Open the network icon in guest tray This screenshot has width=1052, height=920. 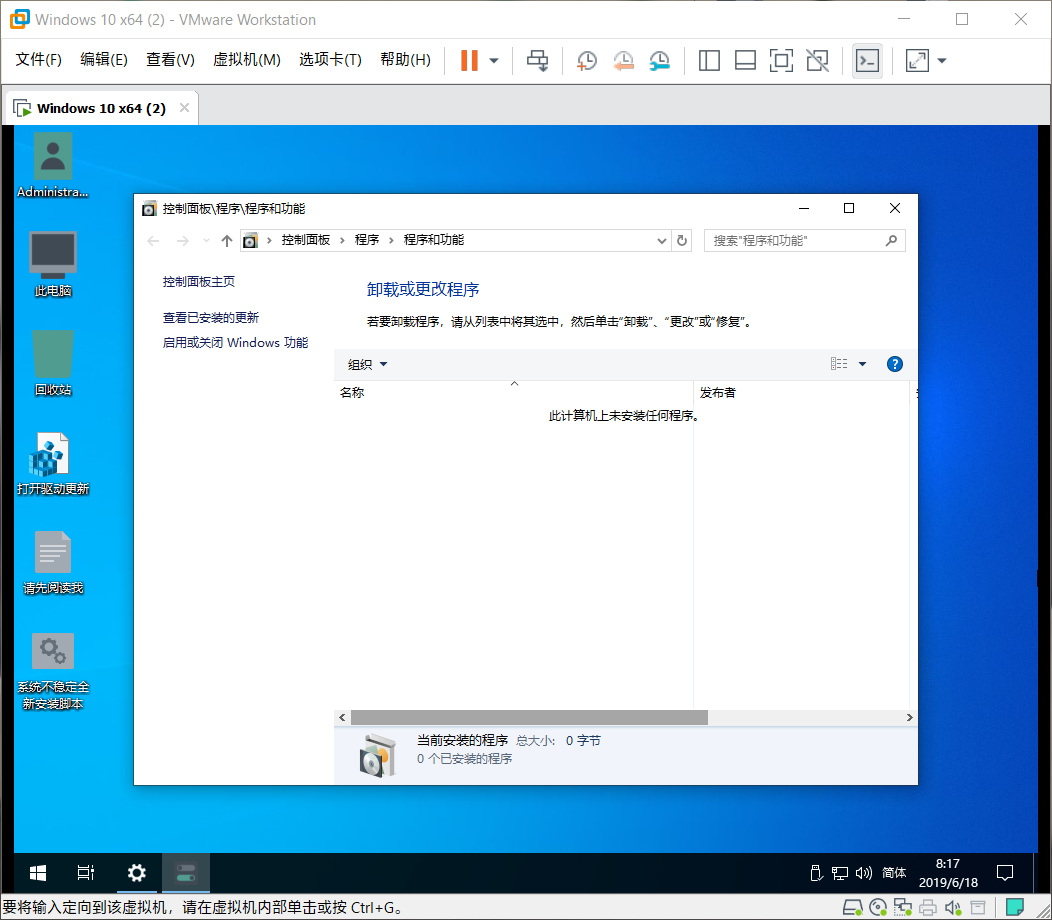839,872
